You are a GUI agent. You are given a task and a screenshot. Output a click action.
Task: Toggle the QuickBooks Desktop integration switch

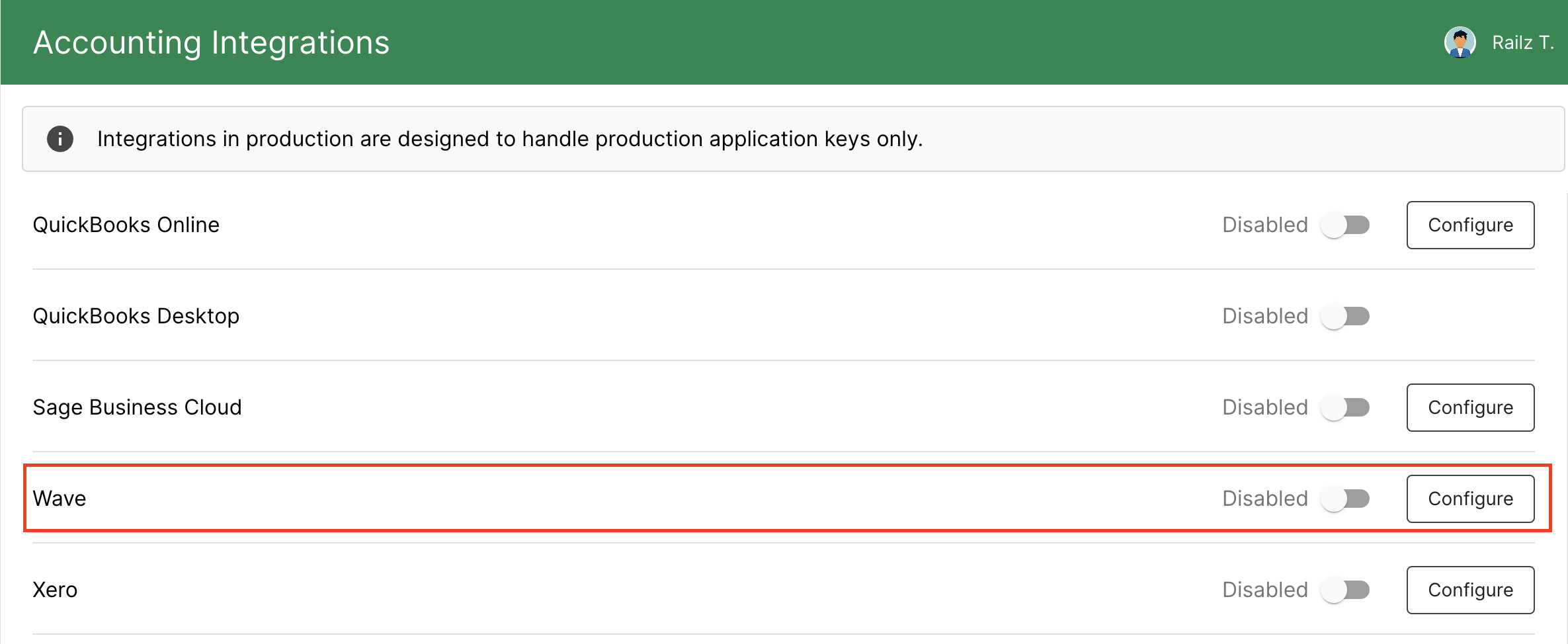[x=1345, y=317]
